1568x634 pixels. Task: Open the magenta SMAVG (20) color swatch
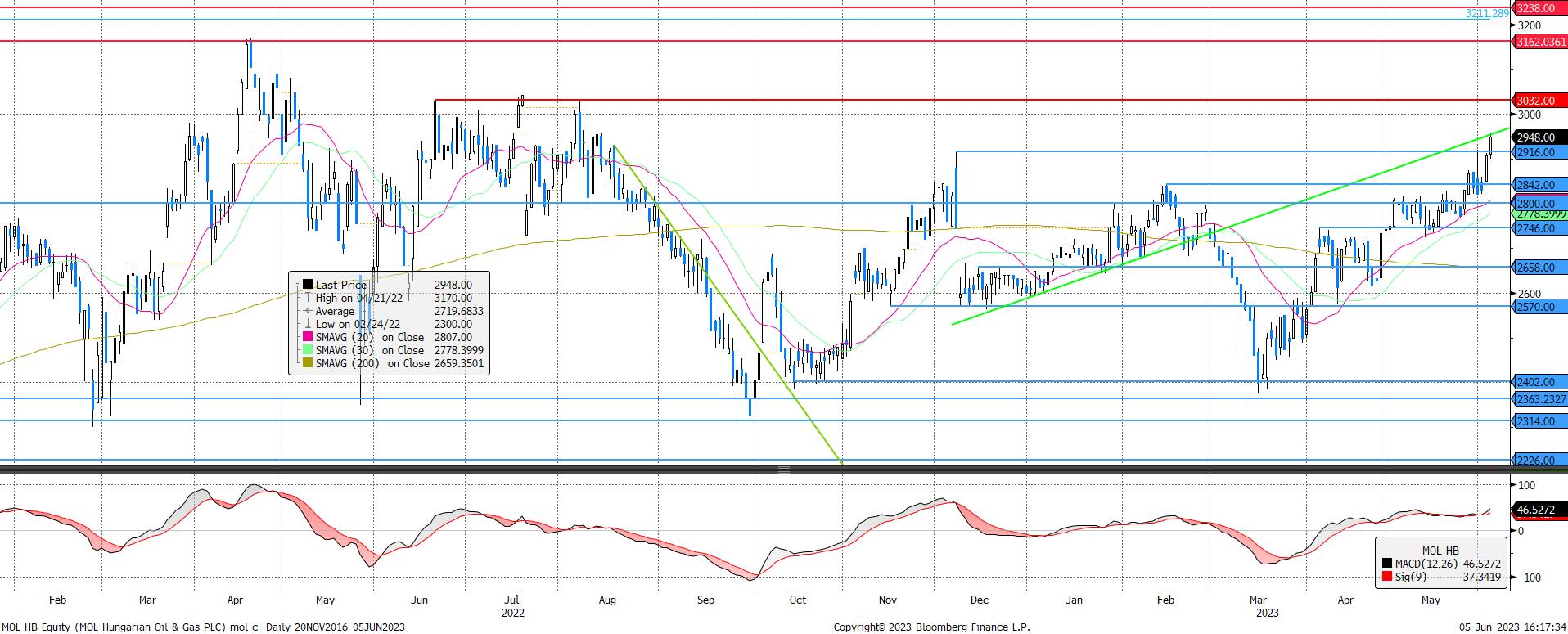pos(308,337)
